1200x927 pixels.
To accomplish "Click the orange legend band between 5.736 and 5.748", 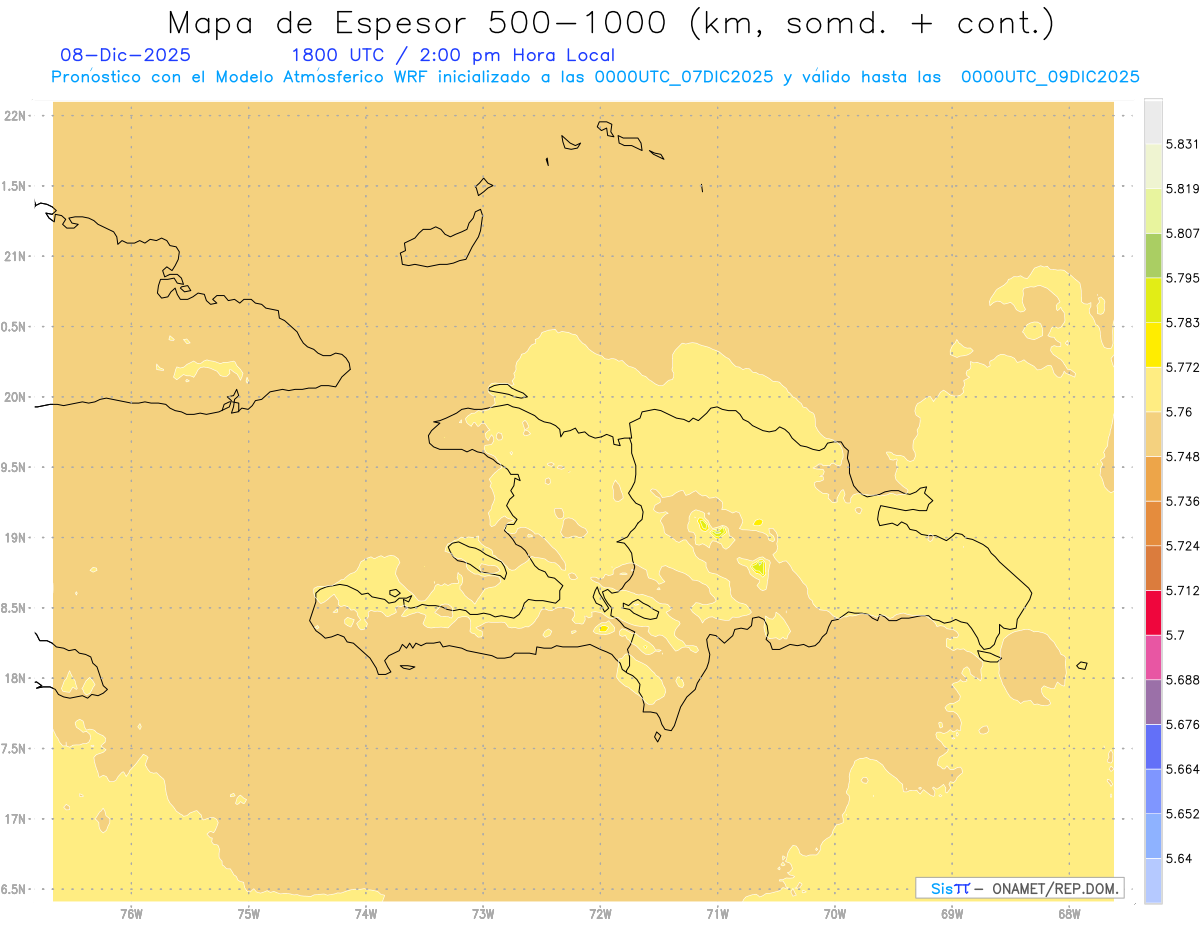I will pyautogui.click(x=1153, y=479).
